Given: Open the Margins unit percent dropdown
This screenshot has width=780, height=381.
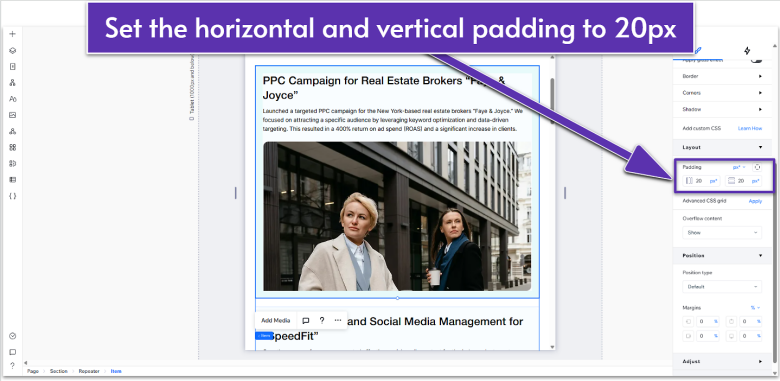Looking at the screenshot, I should click(x=756, y=307).
